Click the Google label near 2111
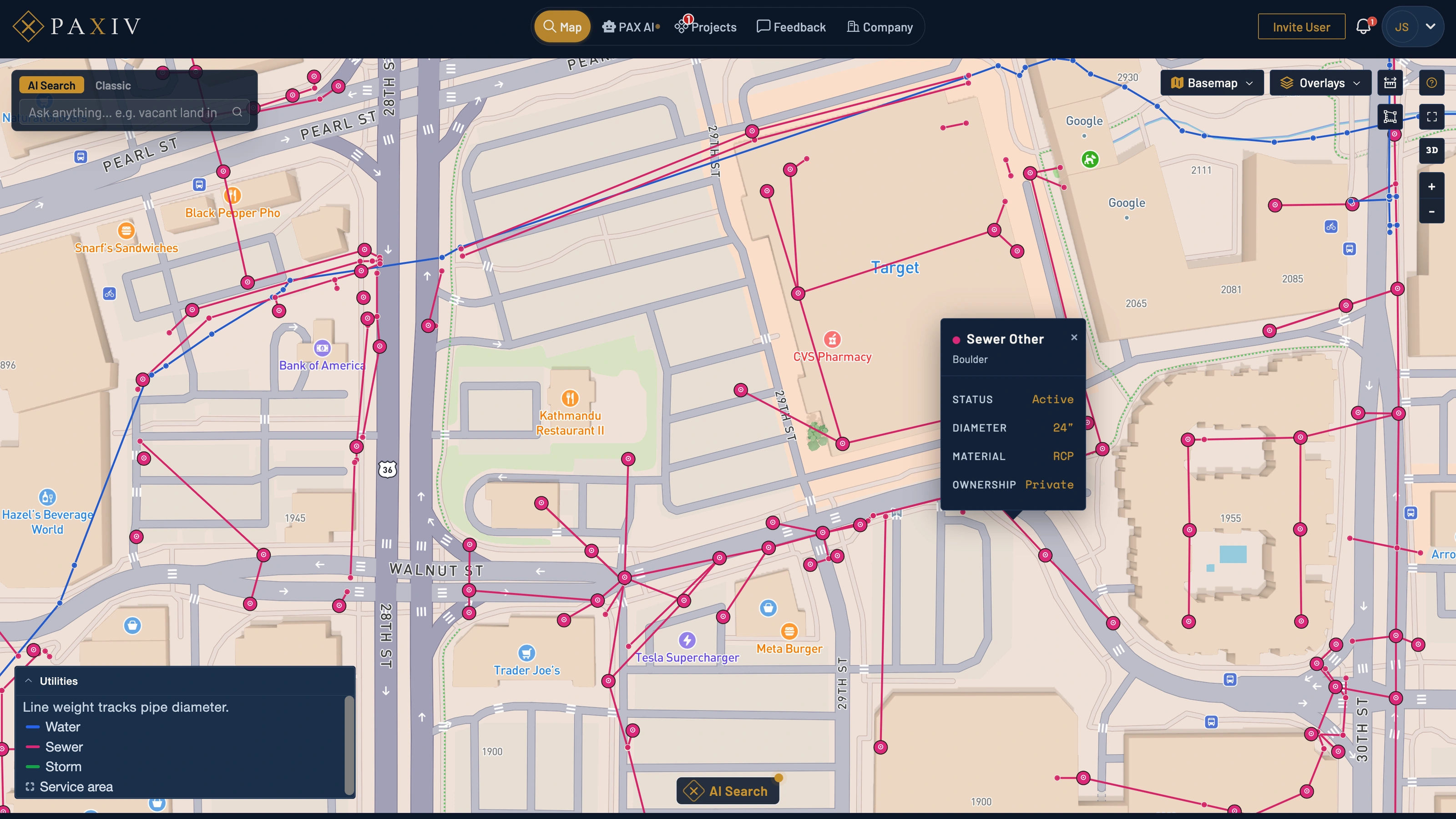Screen dimensions: 1456x819 coord(1127,202)
